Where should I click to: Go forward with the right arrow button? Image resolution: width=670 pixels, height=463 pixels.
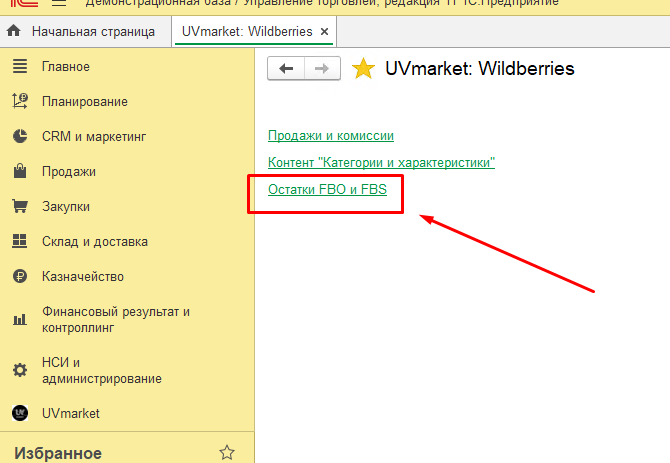[x=322, y=68]
